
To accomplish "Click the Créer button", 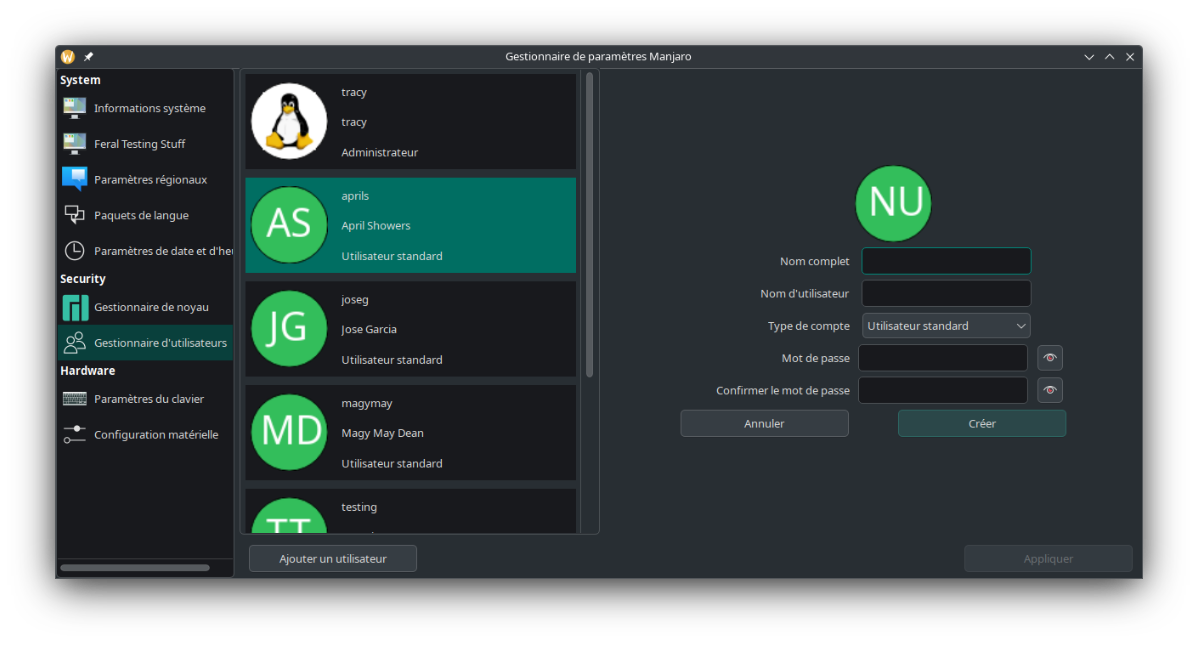I will coord(982,423).
